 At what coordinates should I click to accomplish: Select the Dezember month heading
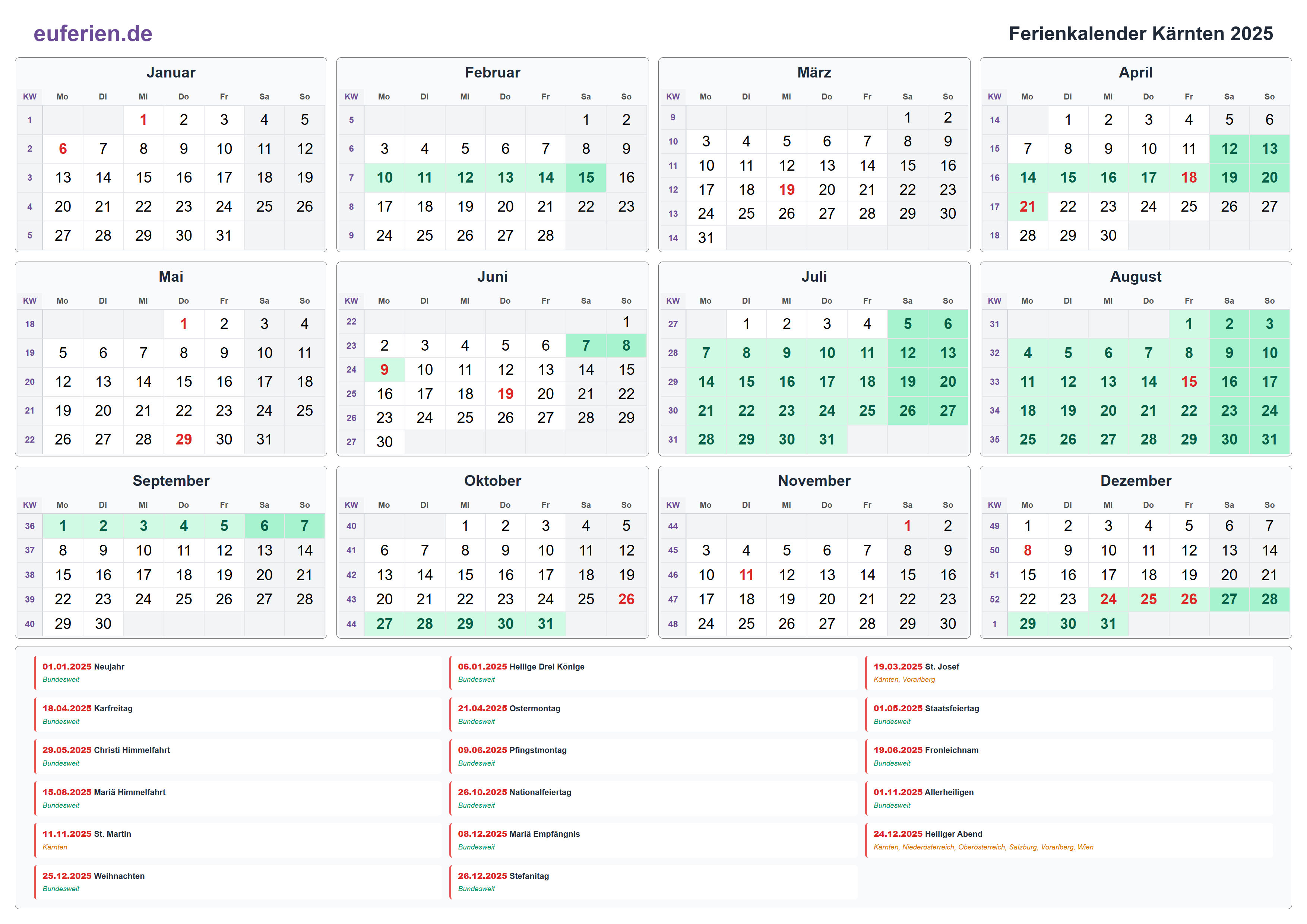(1136, 481)
